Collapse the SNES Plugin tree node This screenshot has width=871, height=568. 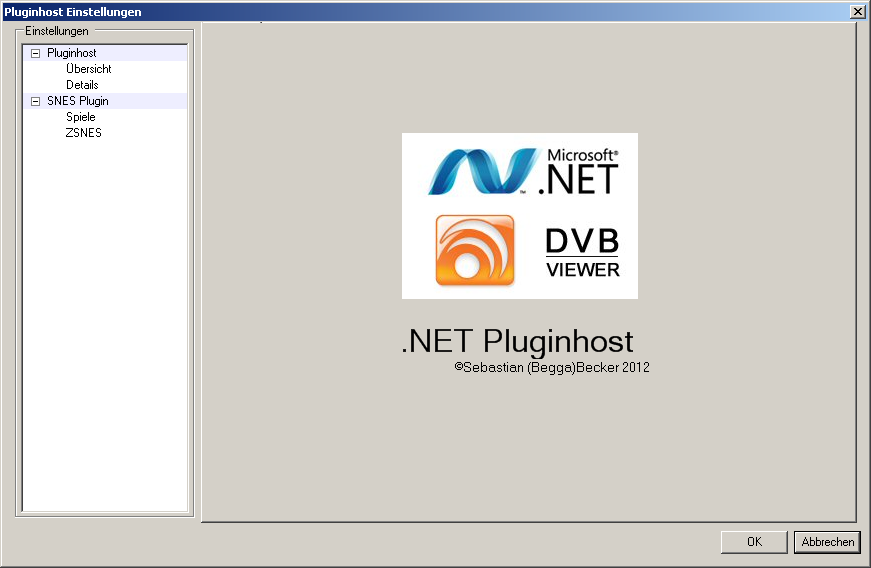(36, 101)
